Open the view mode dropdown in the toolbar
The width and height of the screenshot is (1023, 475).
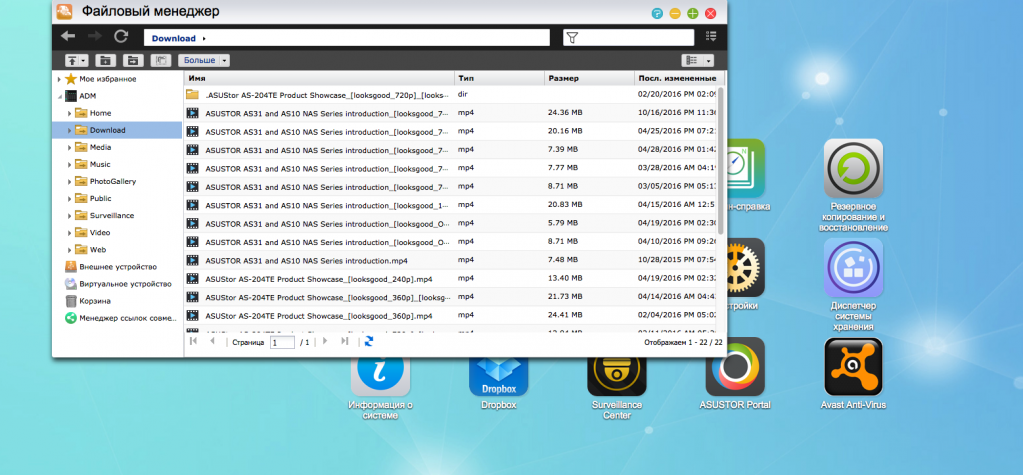point(696,60)
